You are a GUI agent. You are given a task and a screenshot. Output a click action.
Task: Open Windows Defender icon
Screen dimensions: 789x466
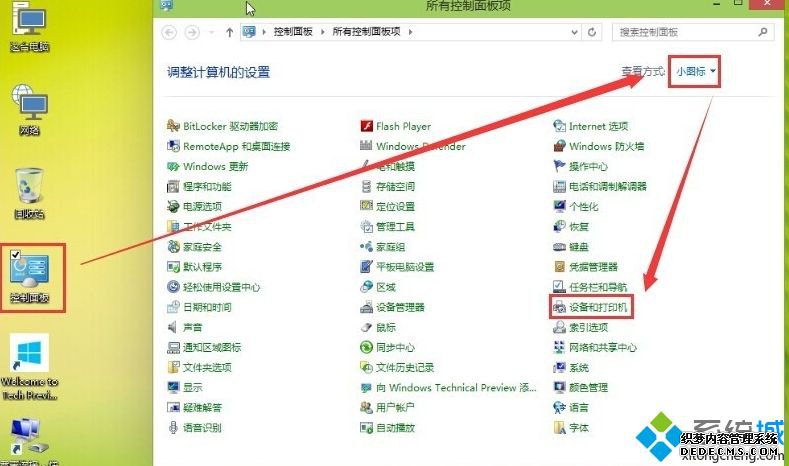coord(366,146)
